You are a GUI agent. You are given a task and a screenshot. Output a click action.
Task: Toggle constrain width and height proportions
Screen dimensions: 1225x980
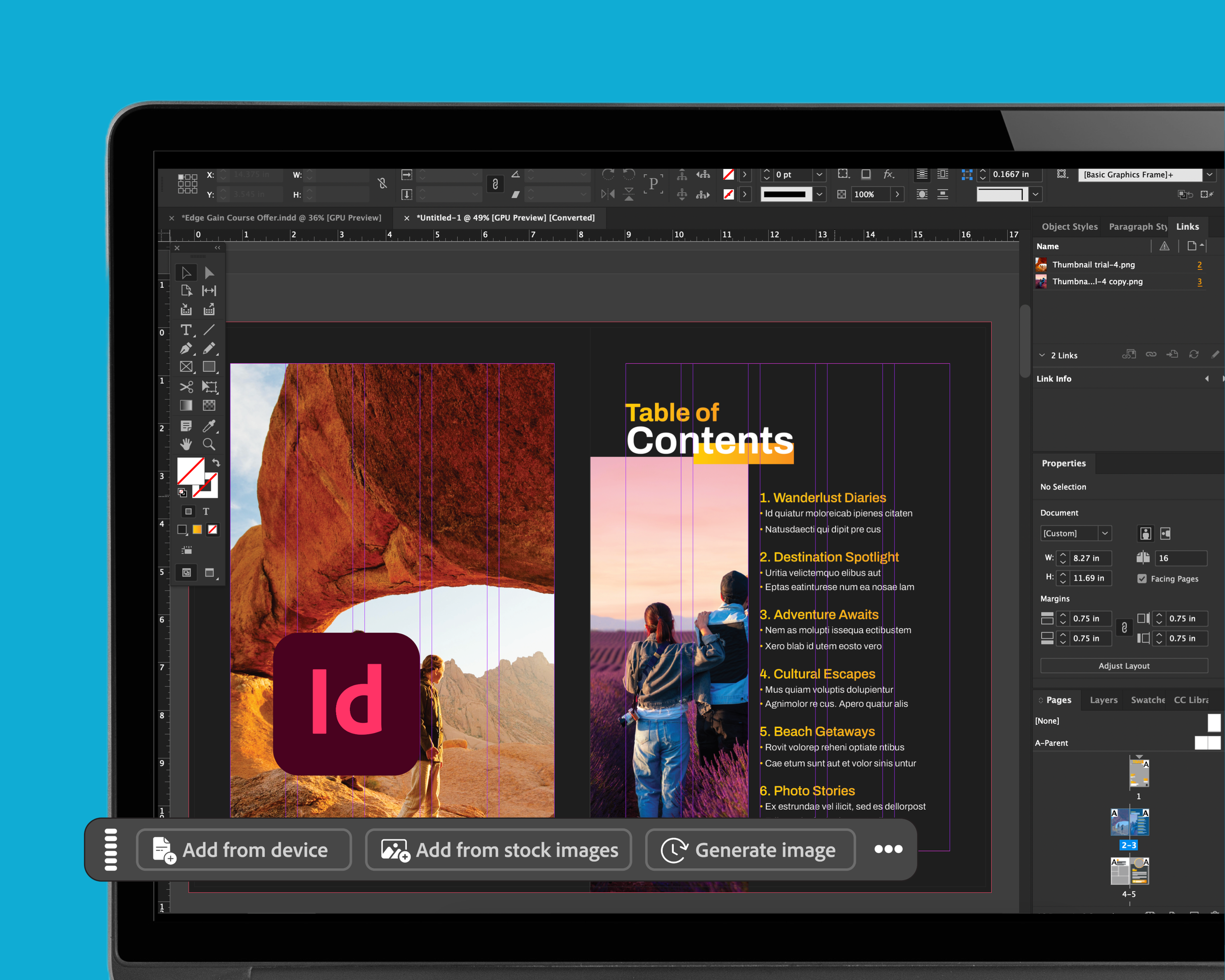[x=382, y=183]
